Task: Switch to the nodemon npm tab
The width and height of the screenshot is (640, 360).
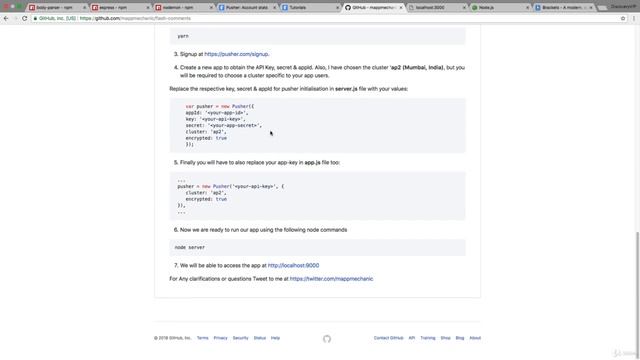Action: pos(182,8)
